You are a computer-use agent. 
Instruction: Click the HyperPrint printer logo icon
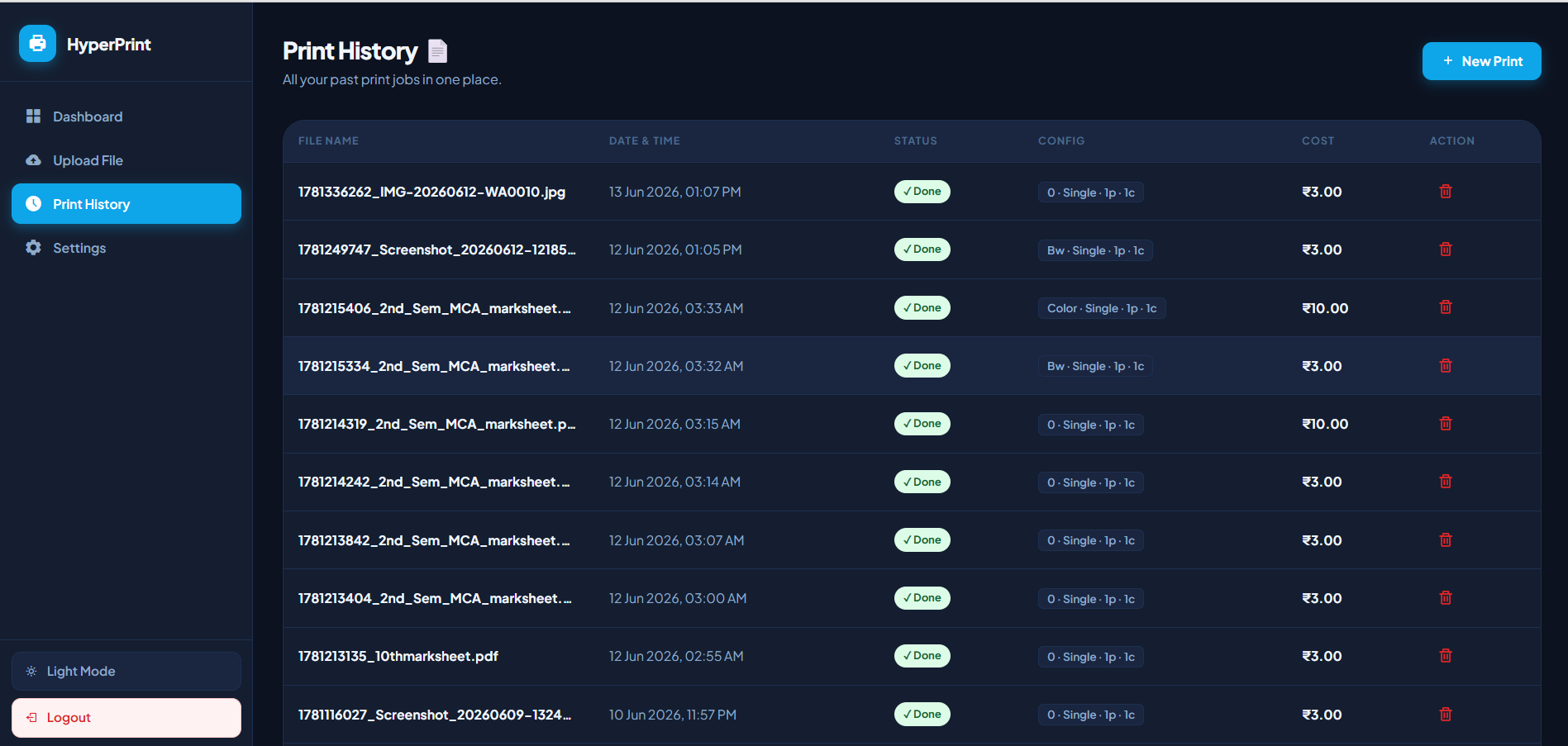point(37,44)
